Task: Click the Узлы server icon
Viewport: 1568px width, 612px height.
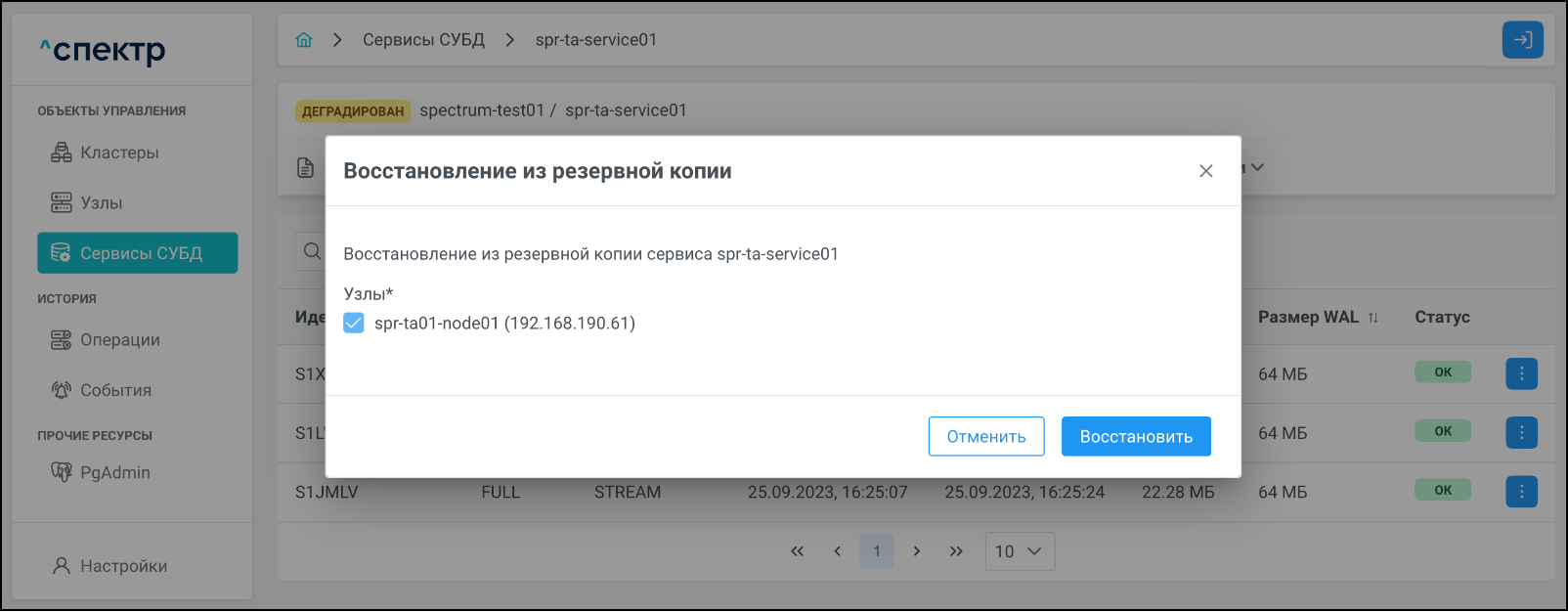Action: click(x=62, y=202)
